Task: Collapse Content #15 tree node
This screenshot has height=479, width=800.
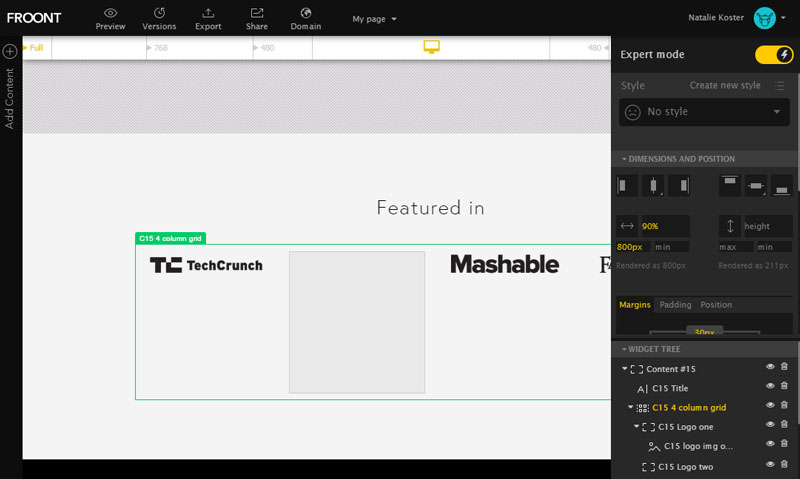Action: coord(624,368)
